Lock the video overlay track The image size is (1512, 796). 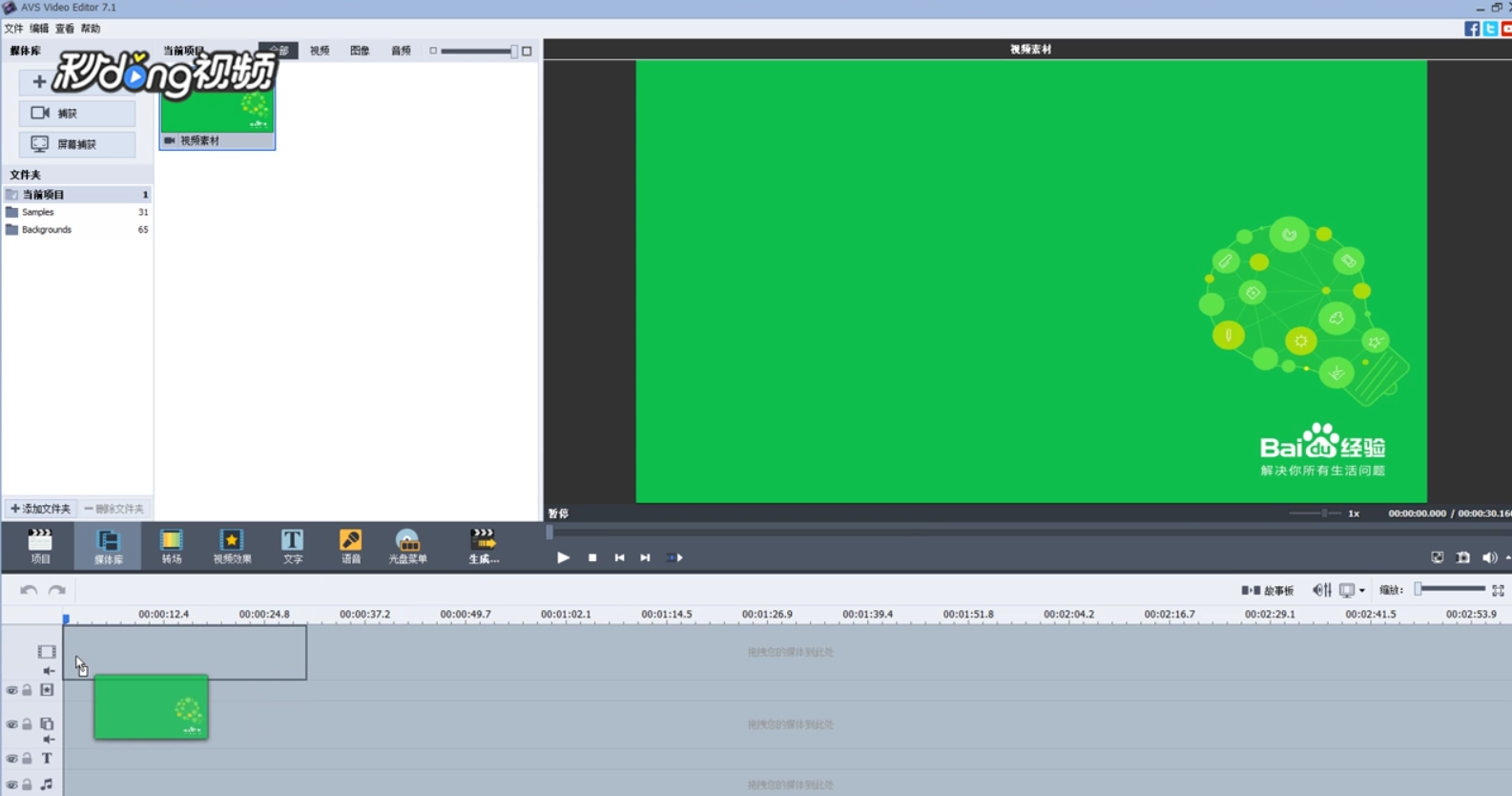(28, 724)
